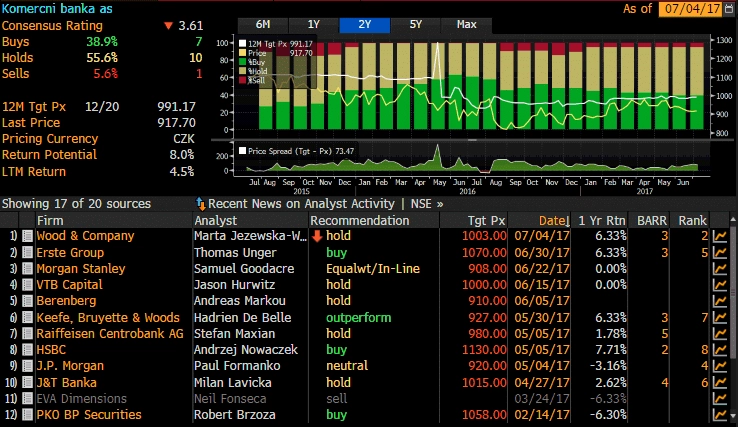Click the analyst table scrollbar down arrow
Viewport: 738px width, 427px height.
pyautogui.click(x=733, y=416)
